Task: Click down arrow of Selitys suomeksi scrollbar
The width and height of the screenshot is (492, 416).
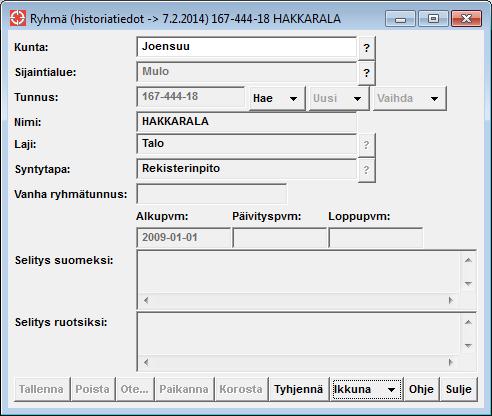Action: coord(468,284)
